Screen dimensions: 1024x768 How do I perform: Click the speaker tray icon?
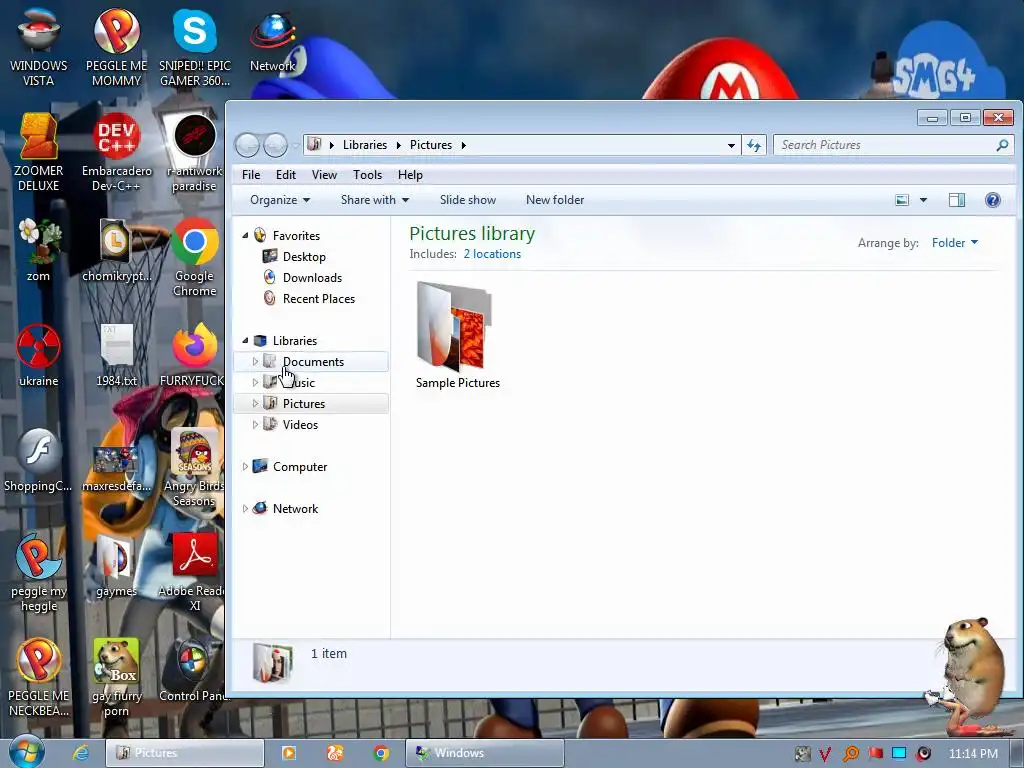click(923, 754)
